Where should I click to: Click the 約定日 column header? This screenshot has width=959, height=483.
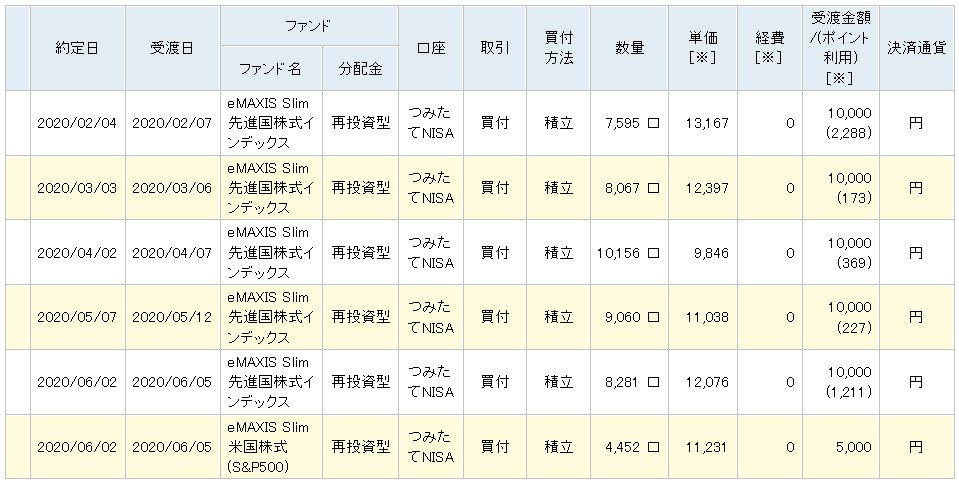point(76,48)
